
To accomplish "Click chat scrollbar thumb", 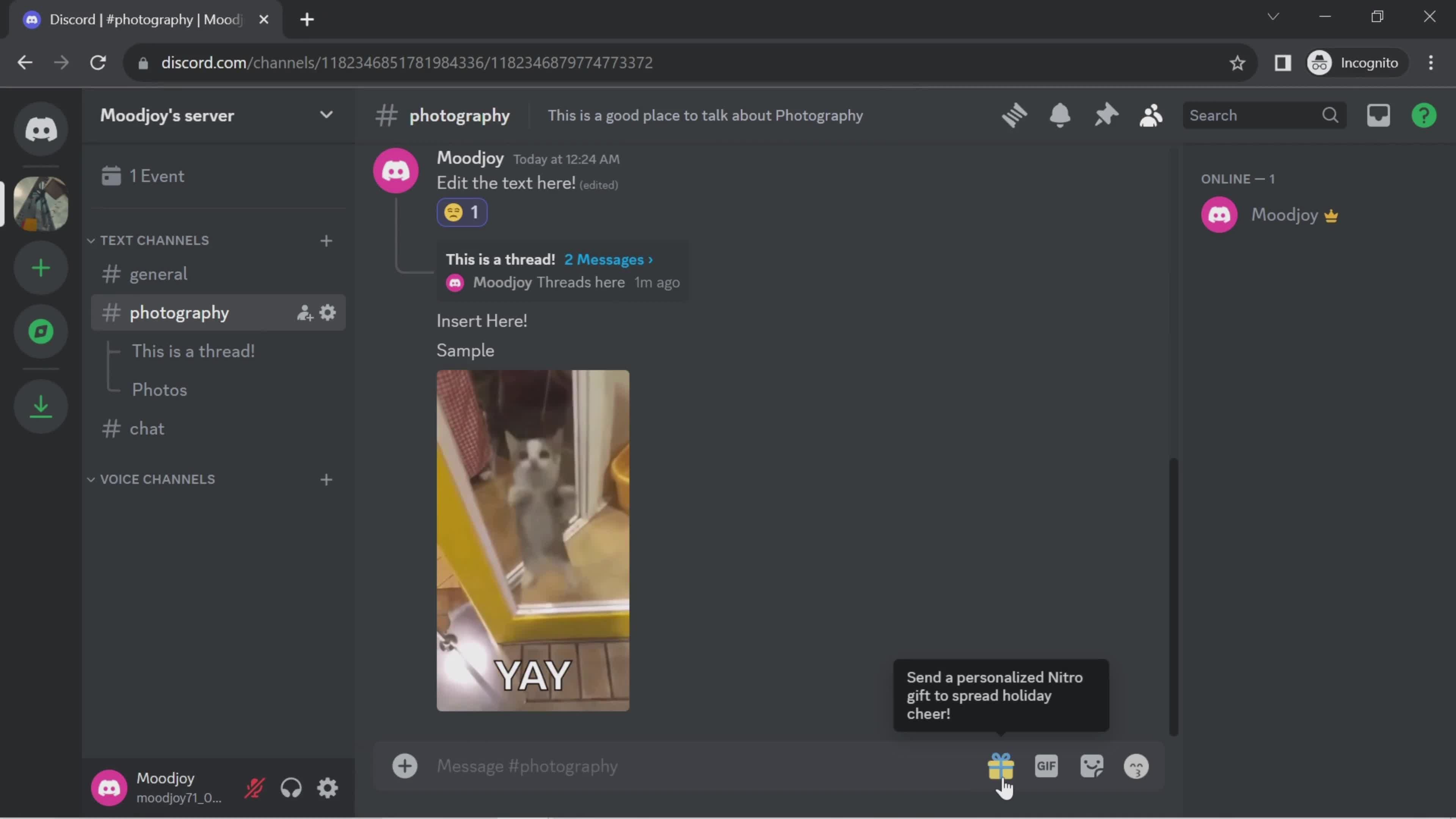I will point(1174,597).
